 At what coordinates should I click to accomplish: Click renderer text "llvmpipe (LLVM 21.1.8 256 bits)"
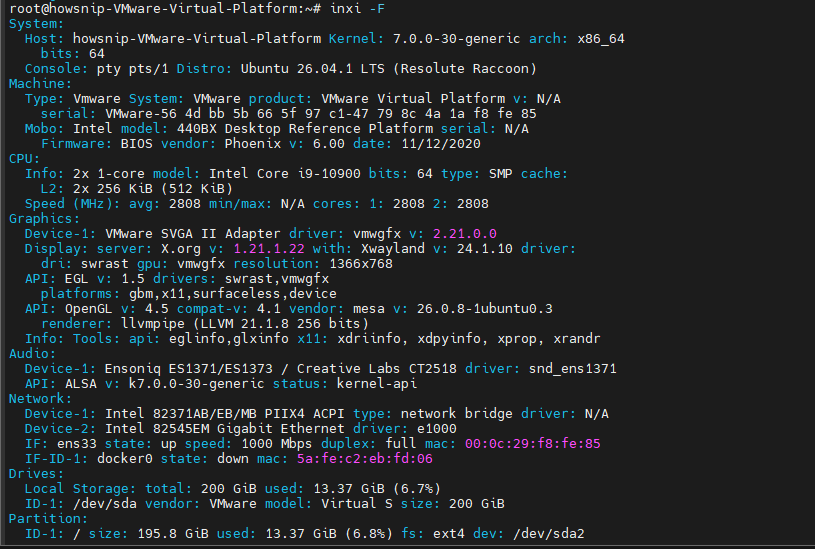244,324
